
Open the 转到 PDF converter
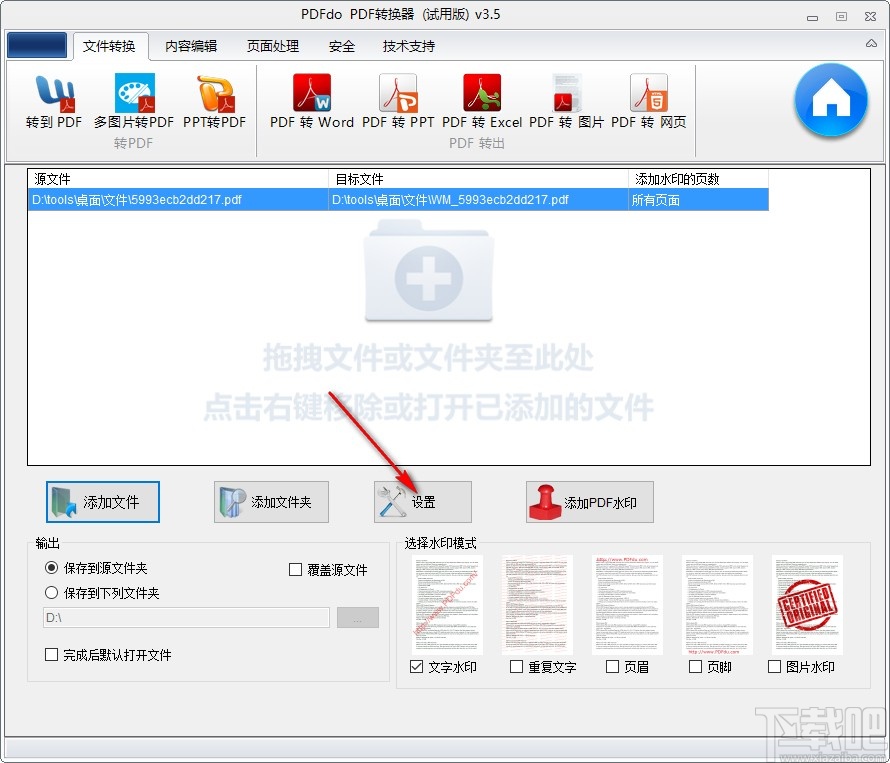54,102
